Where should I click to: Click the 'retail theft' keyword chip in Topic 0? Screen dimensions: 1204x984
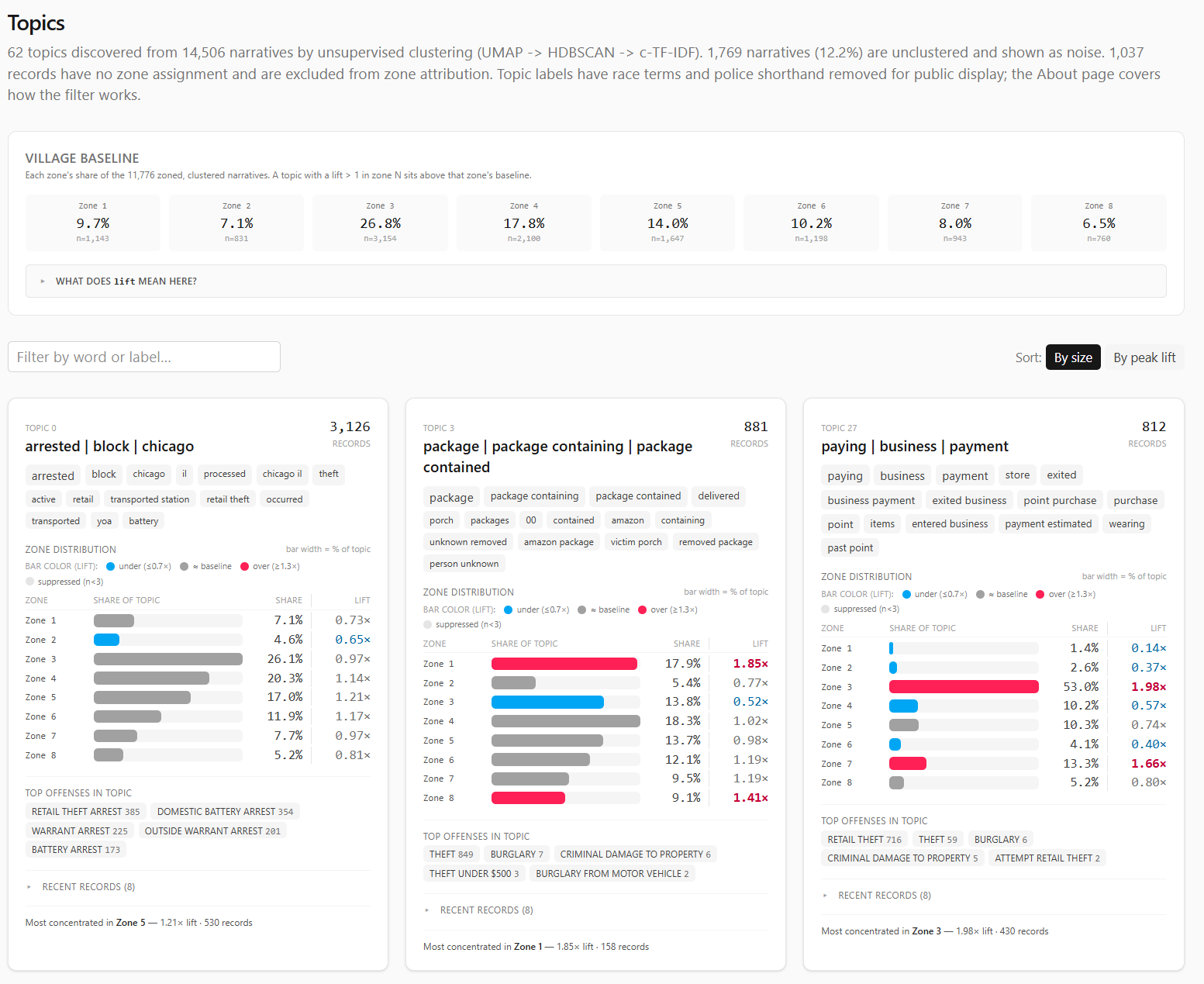[x=228, y=499]
